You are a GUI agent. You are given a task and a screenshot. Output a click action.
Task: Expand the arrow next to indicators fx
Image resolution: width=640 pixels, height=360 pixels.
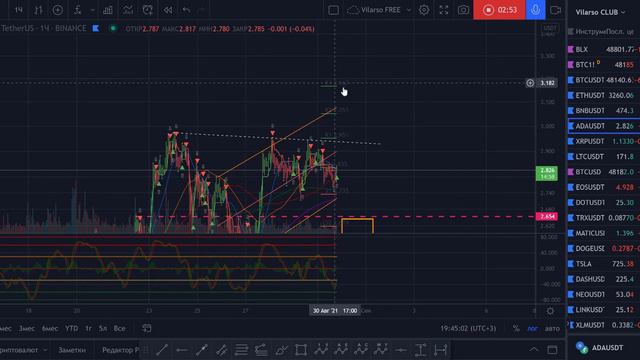point(93,10)
